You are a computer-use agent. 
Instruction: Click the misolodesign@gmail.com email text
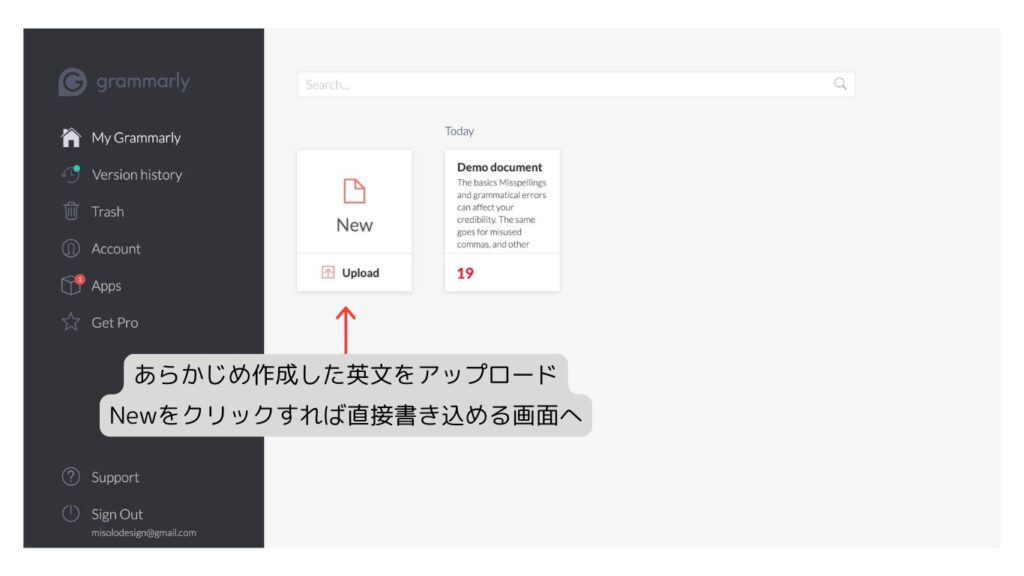click(144, 533)
